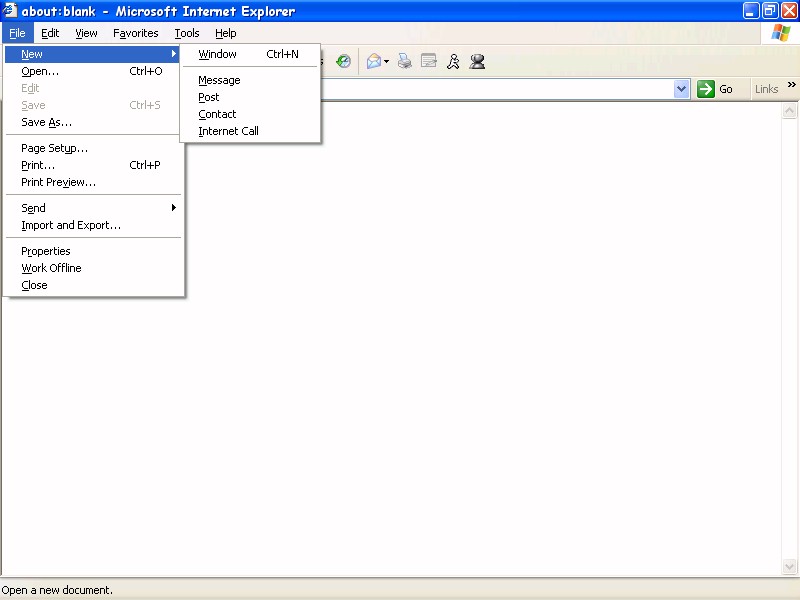
Task: Select Print... in the File menu
Action: [92, 165]
